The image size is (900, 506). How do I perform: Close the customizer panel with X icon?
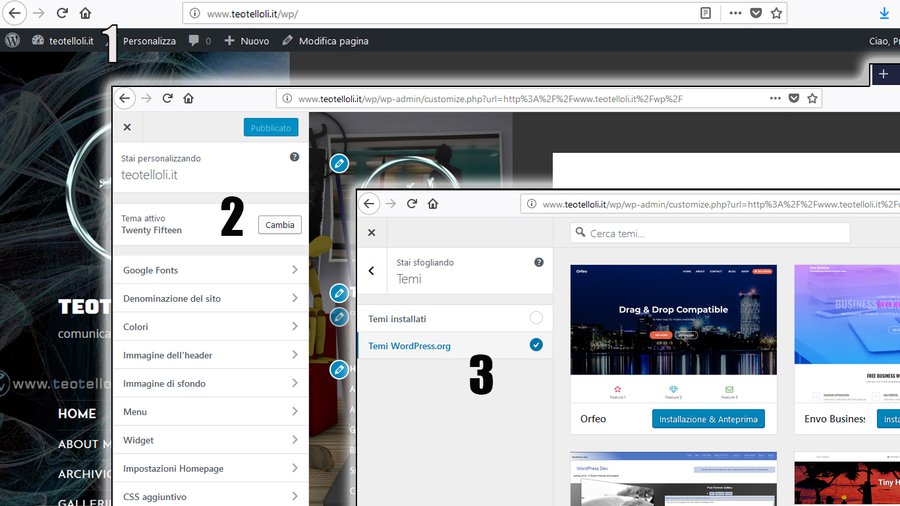pyautogui.click(x=127, y=127)
